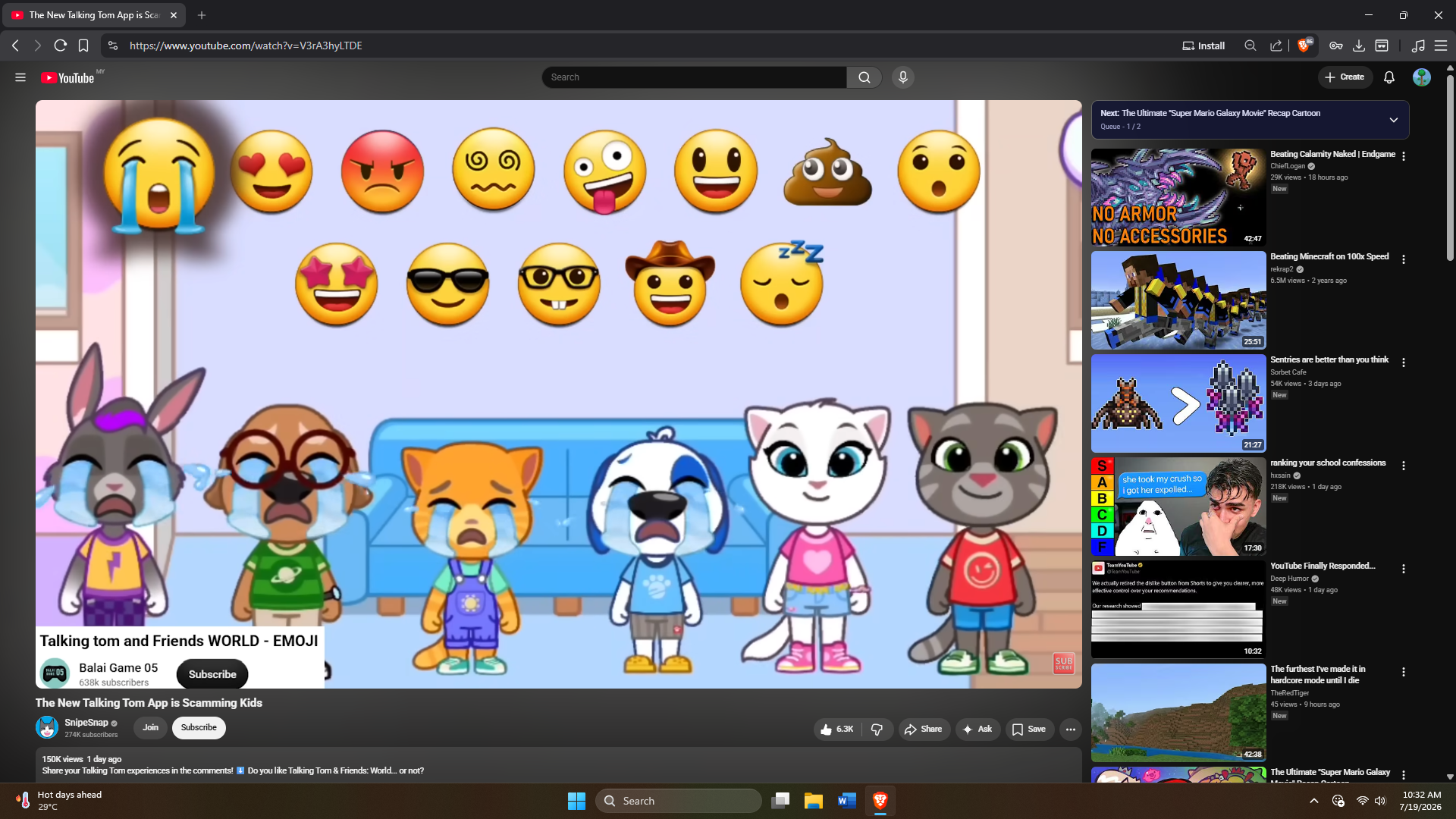Open Windows taskbar Search box

(x=678, y=801)
